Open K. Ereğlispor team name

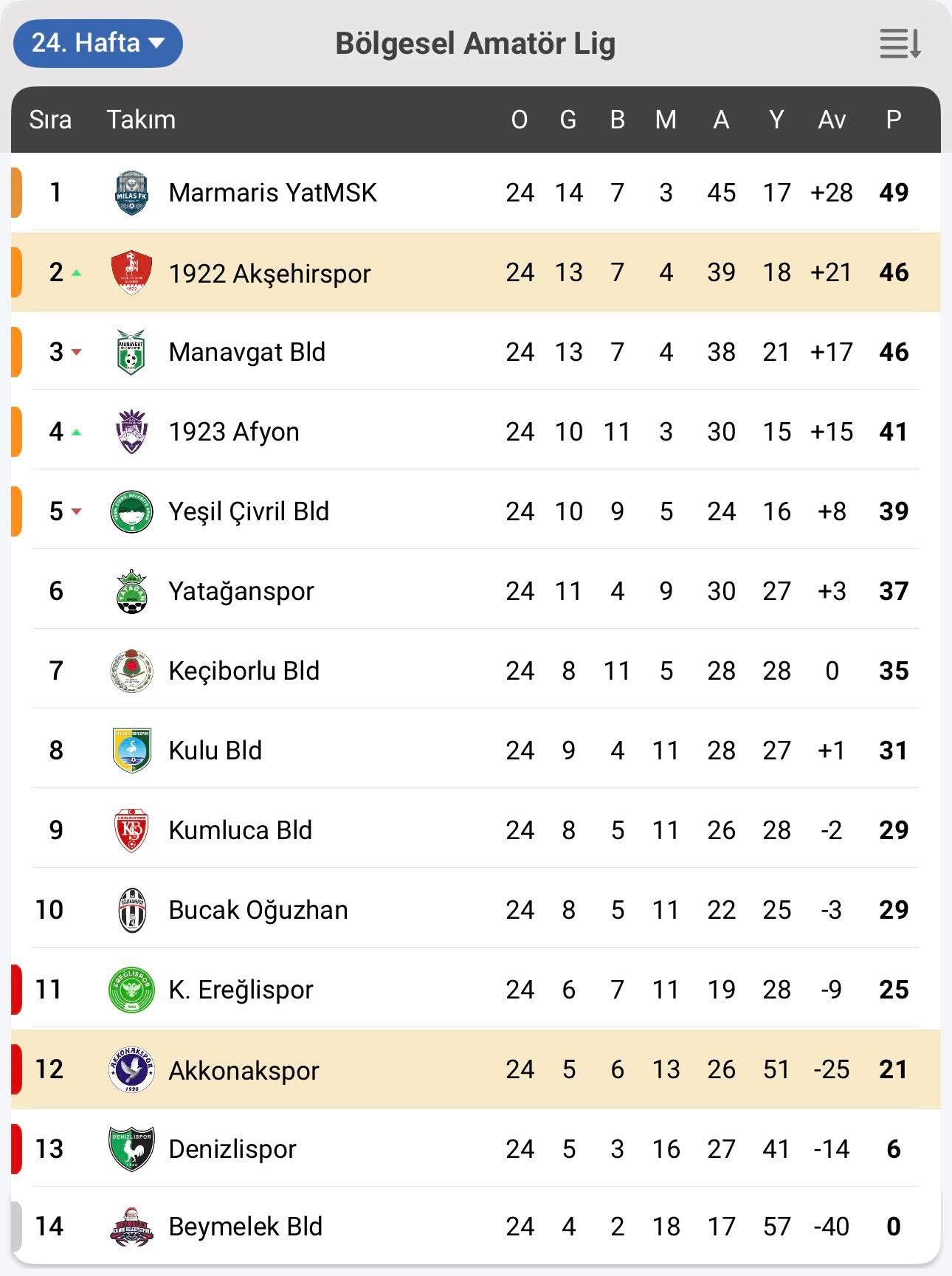241,990
